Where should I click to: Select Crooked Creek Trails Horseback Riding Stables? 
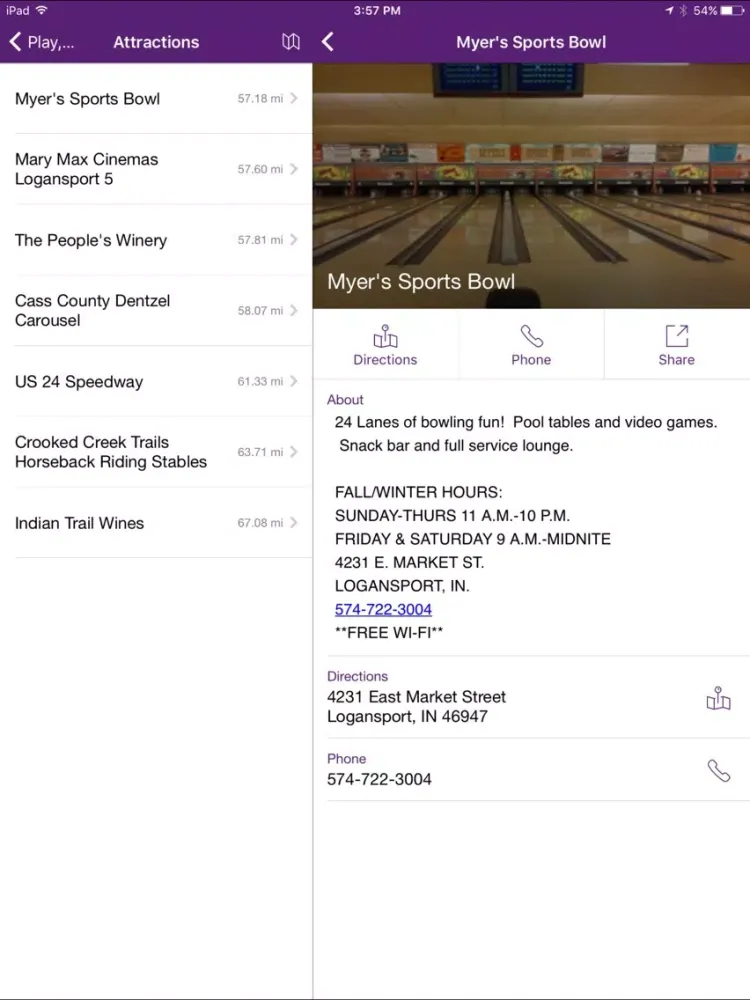point(156,452)
